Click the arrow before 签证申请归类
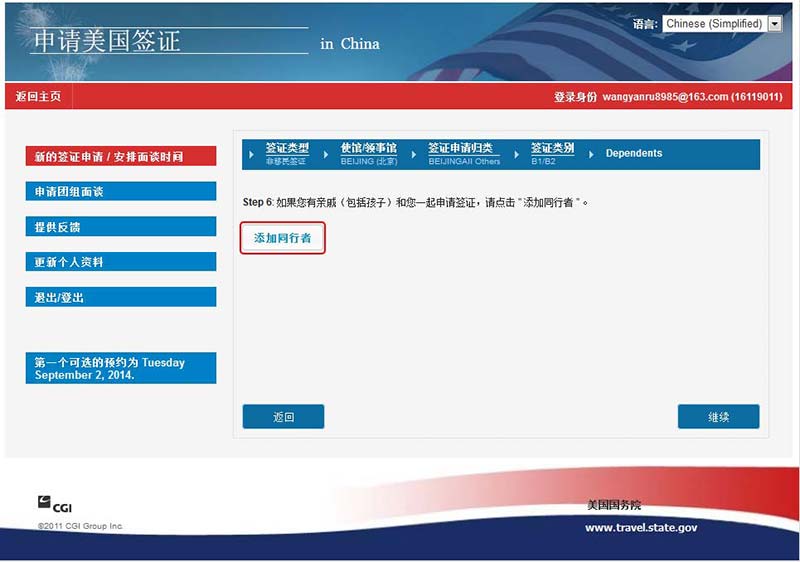Image resolution: width=800 pixels, height=562 pixels. coord(413,154)
